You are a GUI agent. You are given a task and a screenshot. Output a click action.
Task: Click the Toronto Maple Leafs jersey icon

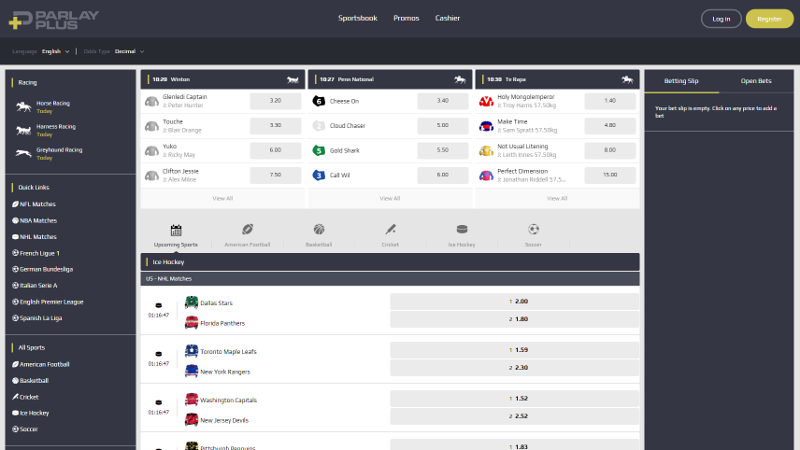(x=191, y=351)
